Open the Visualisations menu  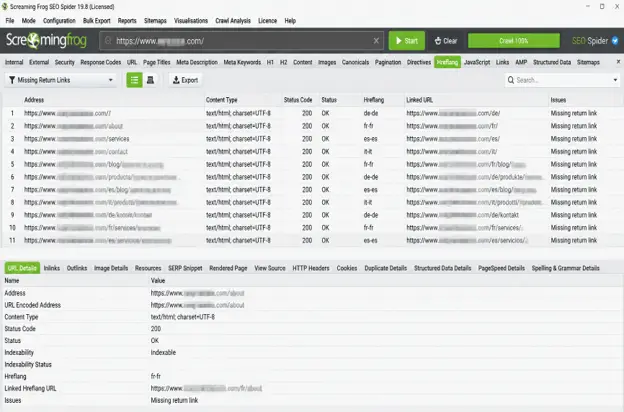point(191,21)
